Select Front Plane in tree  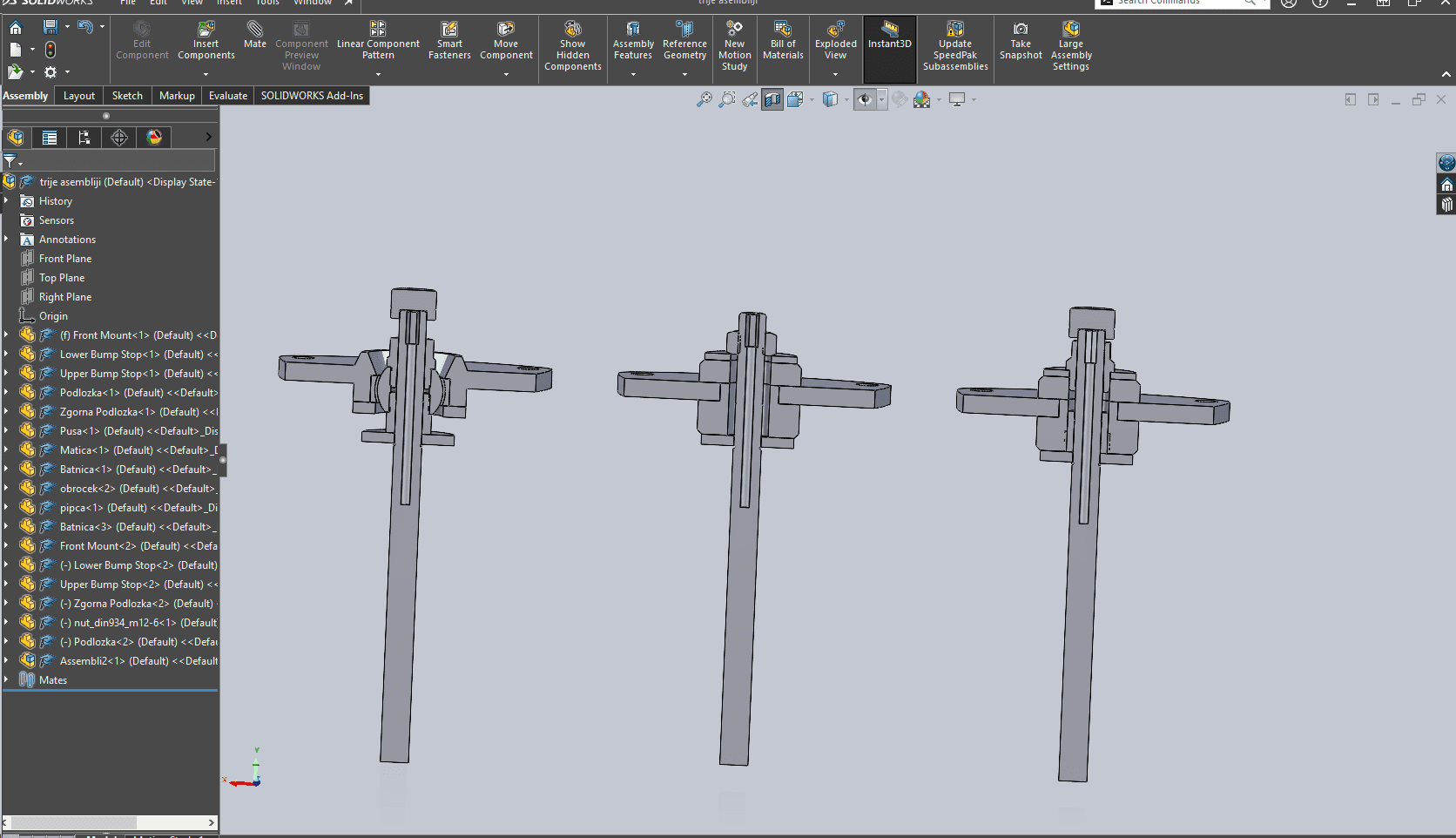(x=65, y=259)
